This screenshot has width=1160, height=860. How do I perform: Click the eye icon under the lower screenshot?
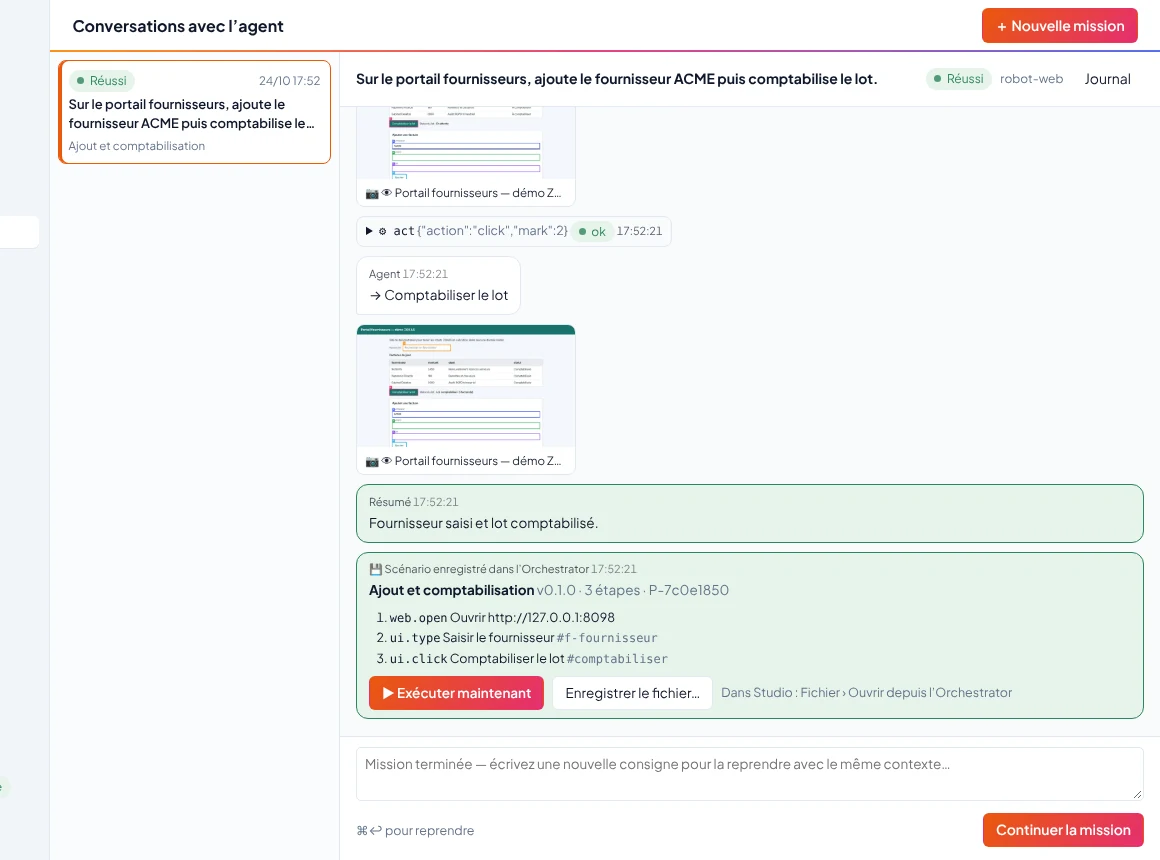[x=386, y=461]
